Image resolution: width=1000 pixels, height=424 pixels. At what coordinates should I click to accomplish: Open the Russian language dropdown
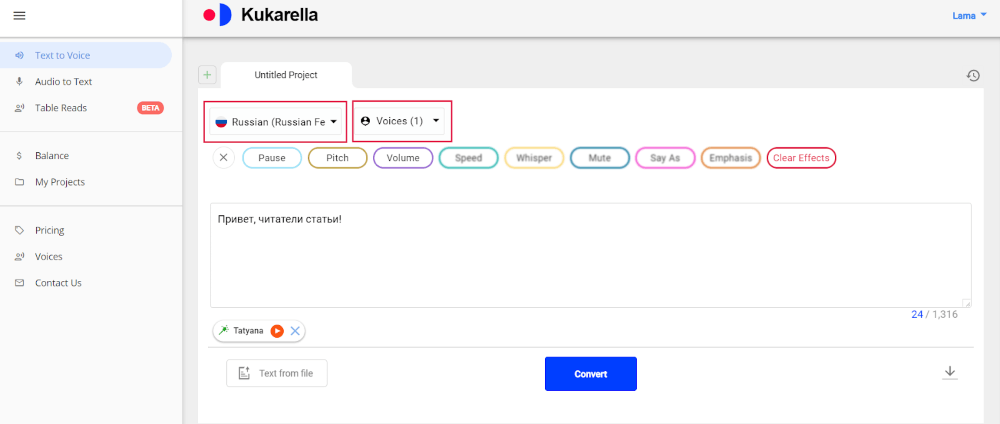[276, 122]
